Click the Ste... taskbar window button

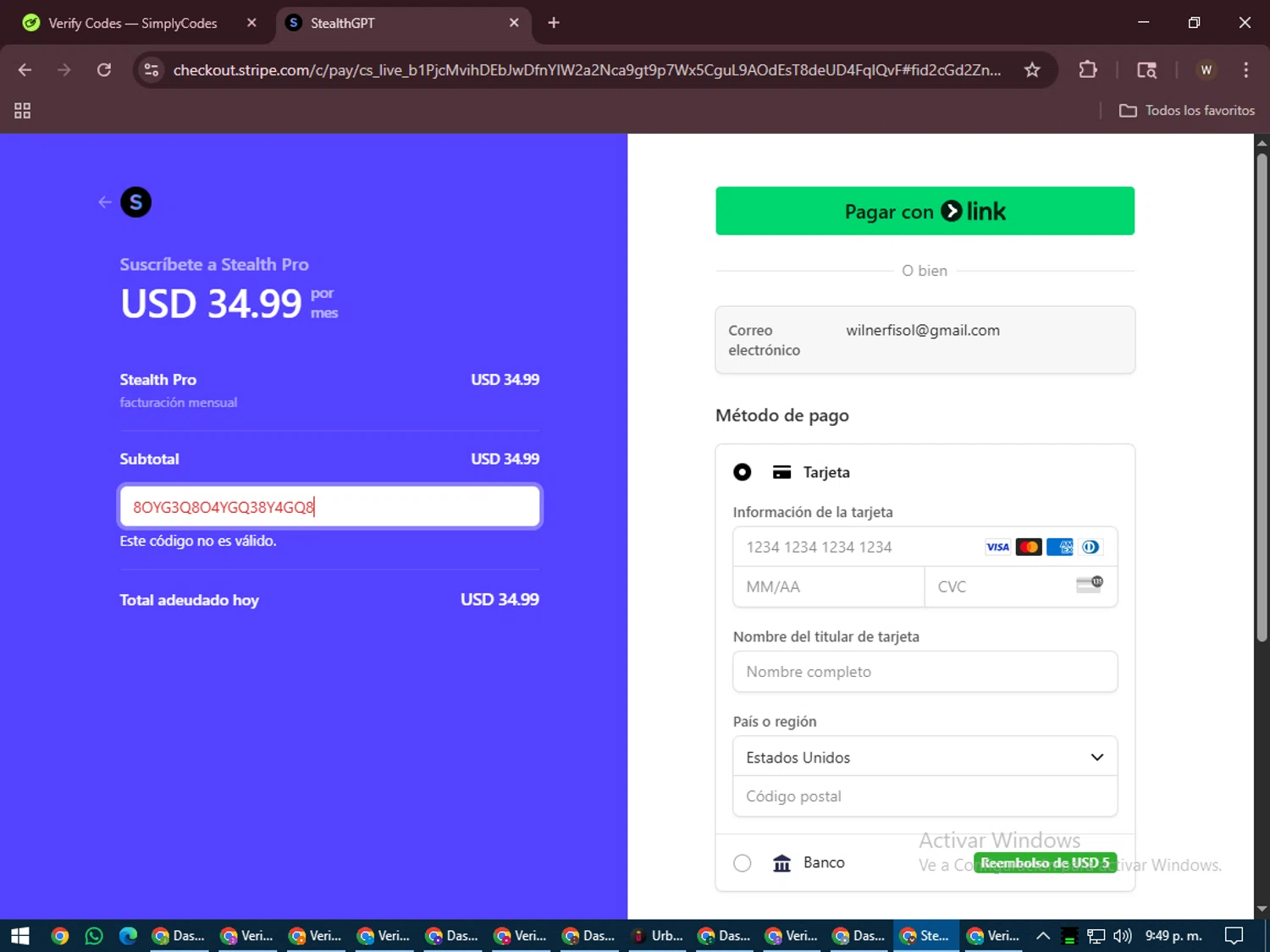[x=925, y=935]
